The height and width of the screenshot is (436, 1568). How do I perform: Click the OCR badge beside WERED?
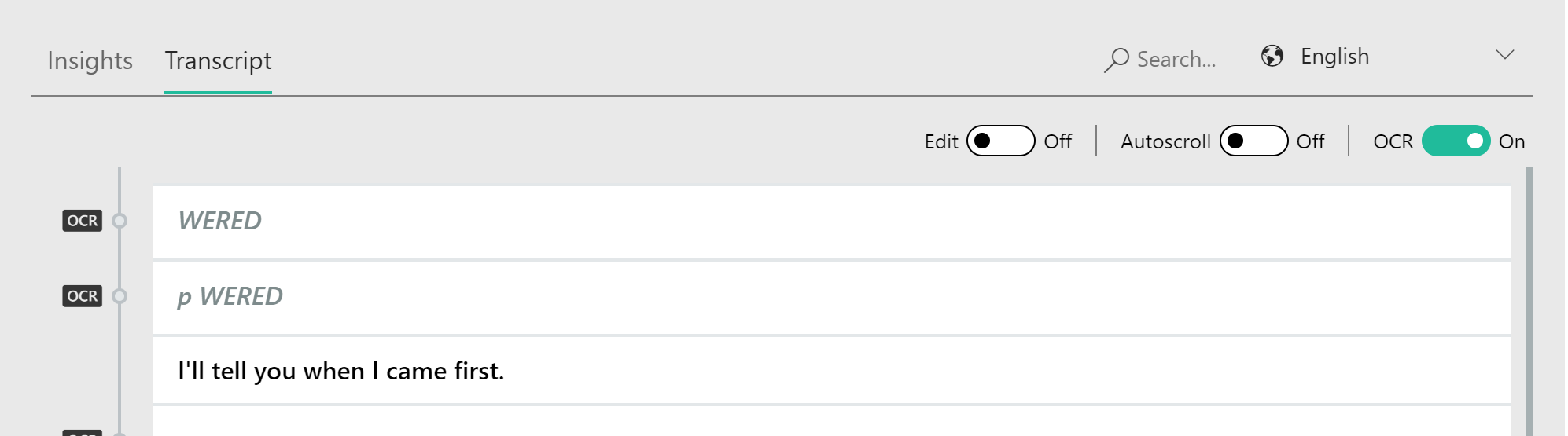coord(83,221)
